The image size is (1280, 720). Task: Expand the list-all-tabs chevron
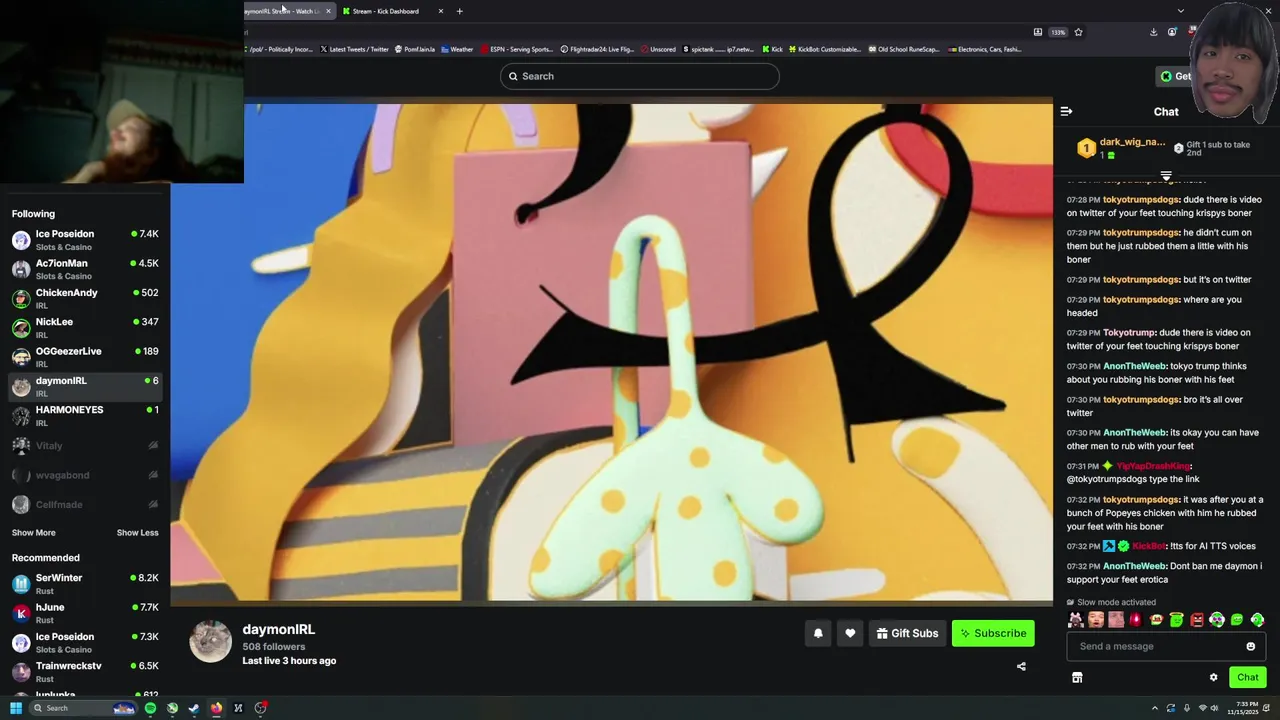(1180, 11)
